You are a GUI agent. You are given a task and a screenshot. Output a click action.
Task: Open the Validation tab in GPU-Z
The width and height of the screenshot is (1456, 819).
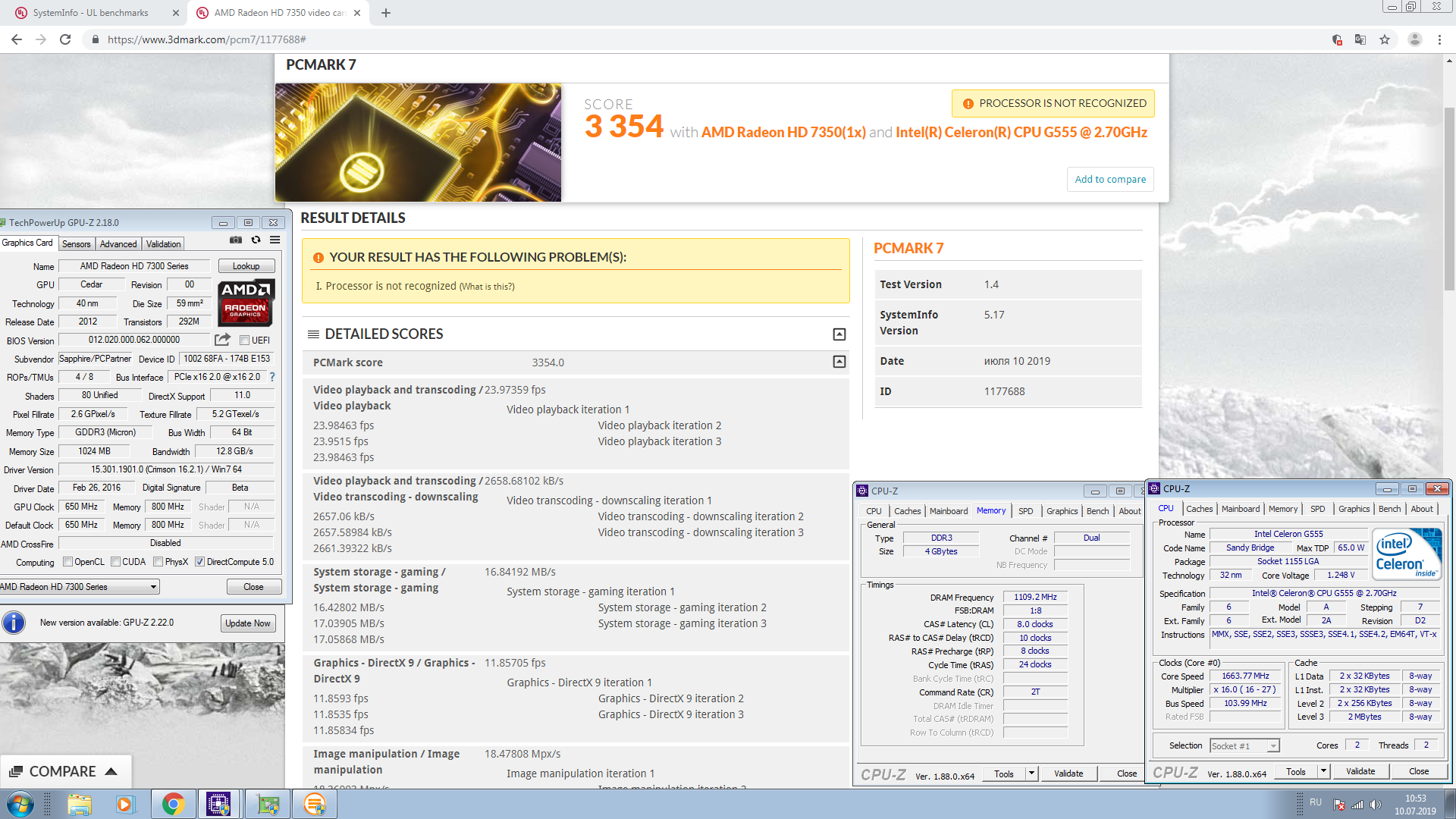tap(163, 244)
